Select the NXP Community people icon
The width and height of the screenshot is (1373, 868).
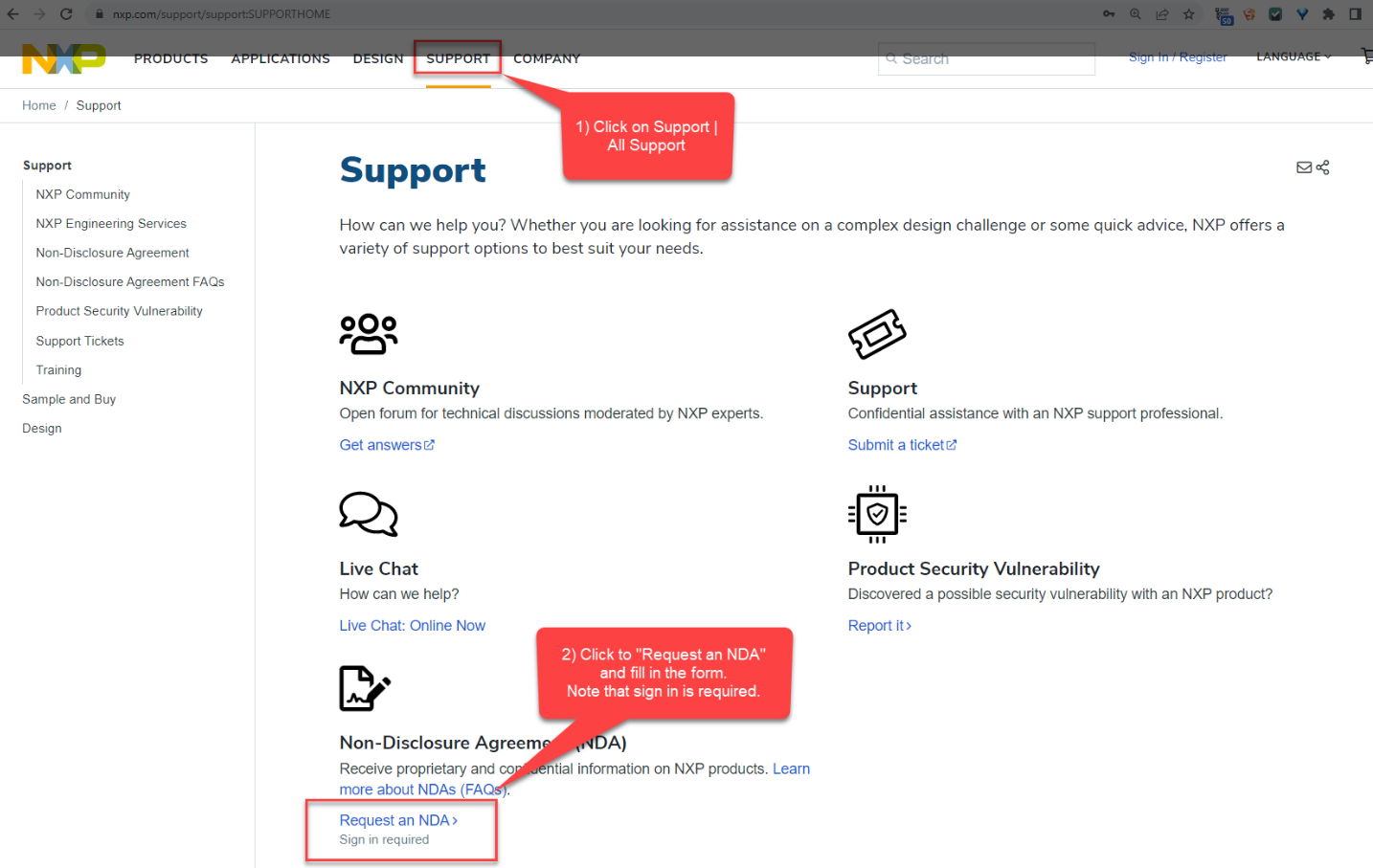pos(369,333)
